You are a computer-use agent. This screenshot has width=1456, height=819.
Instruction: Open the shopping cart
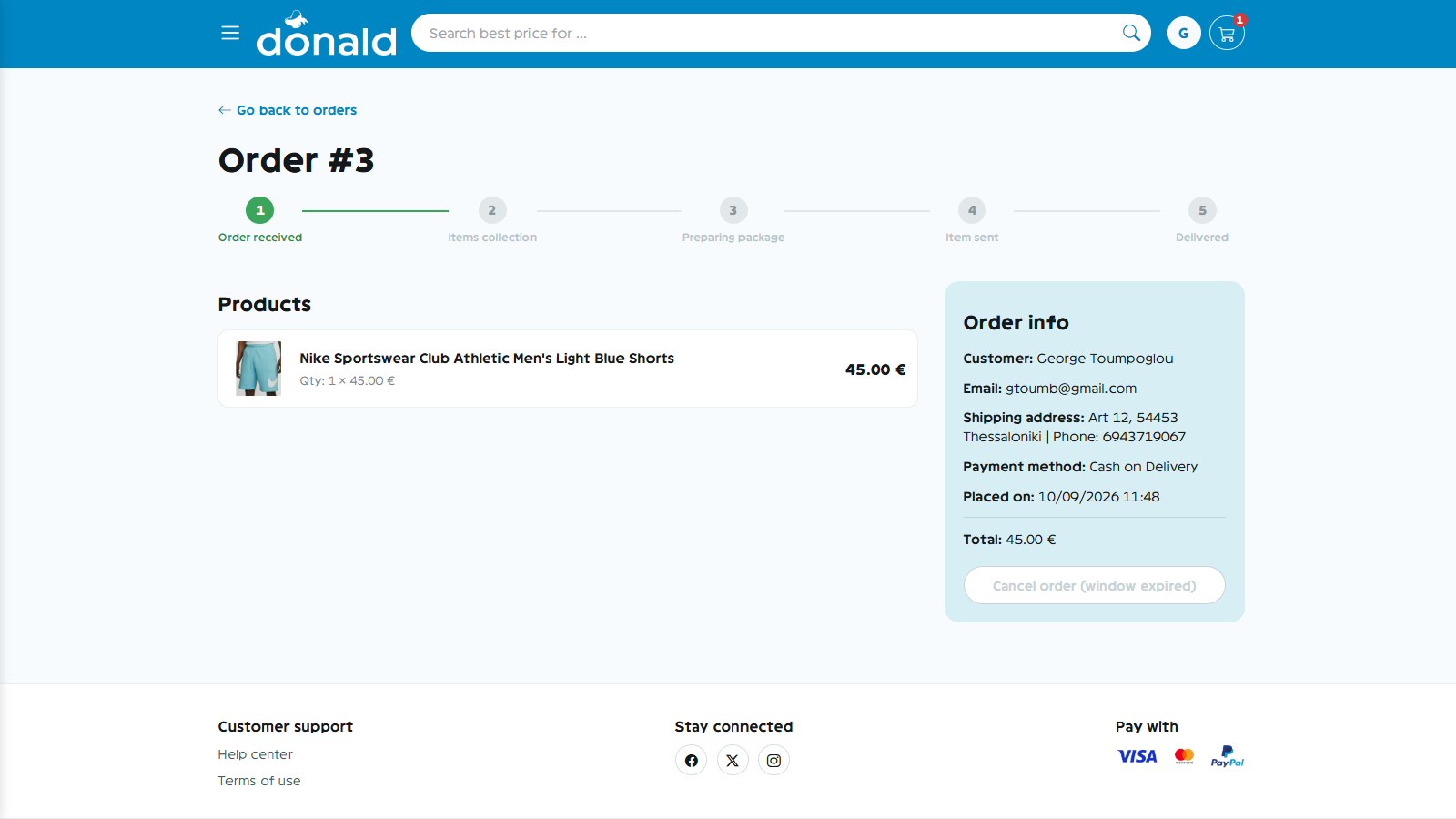1227,35
